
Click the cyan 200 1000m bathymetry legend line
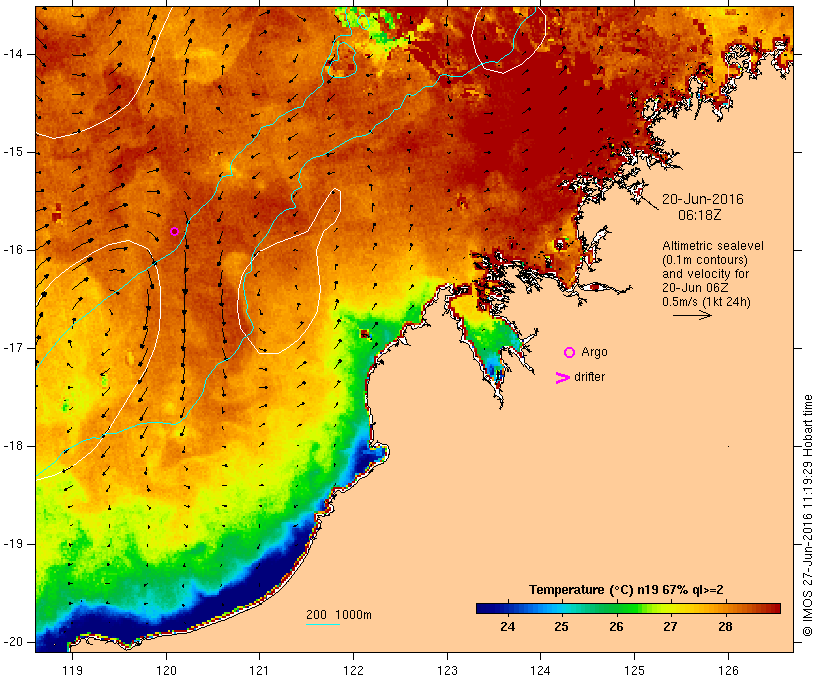click(x=323, y=625)
